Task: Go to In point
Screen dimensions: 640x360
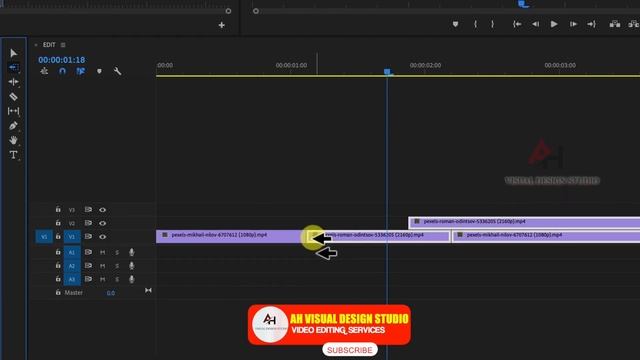Action: pos(517,24)
